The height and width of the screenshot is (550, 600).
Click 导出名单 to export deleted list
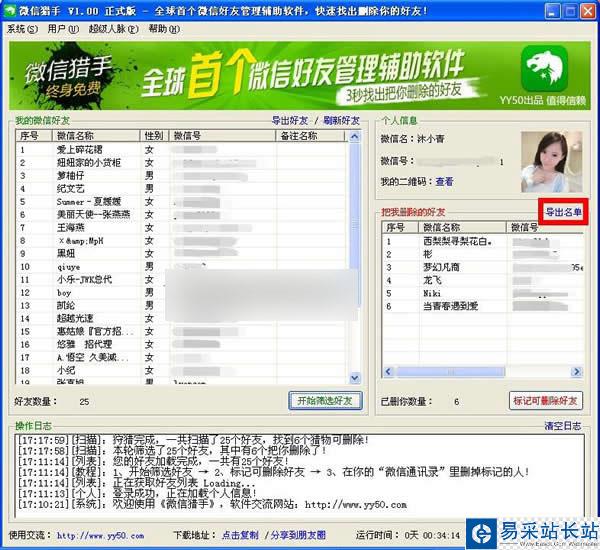[x=563, y=212]
